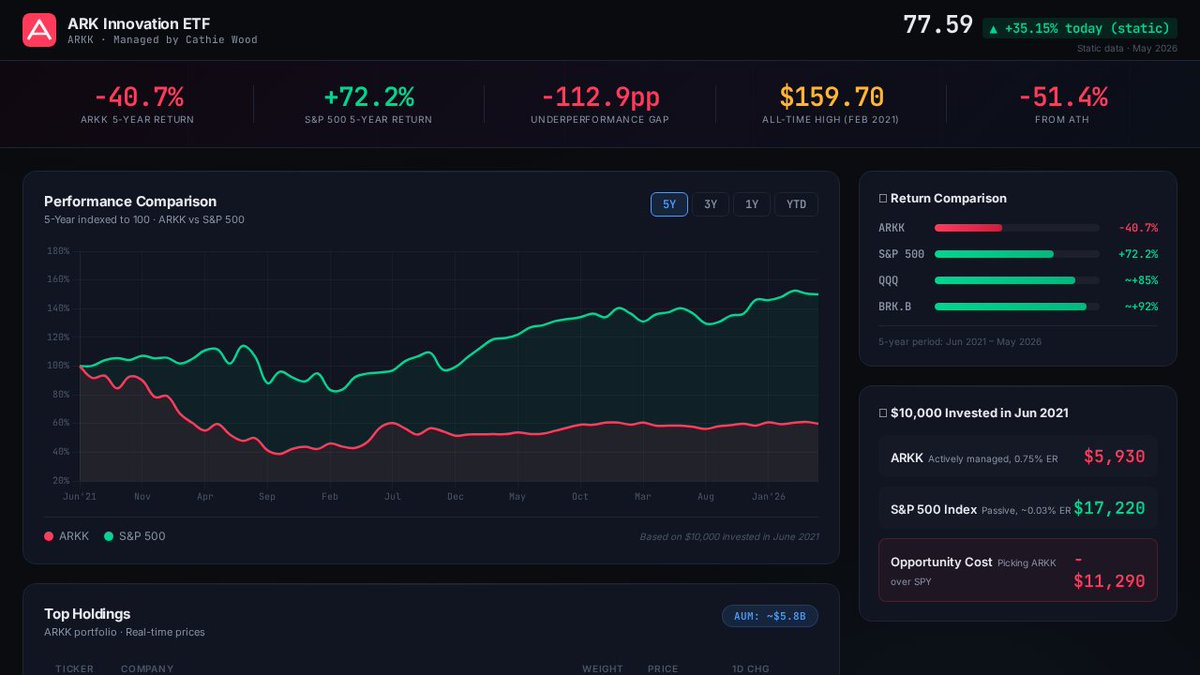Click the Jun'21 x-axis label

tap(80, 496)
